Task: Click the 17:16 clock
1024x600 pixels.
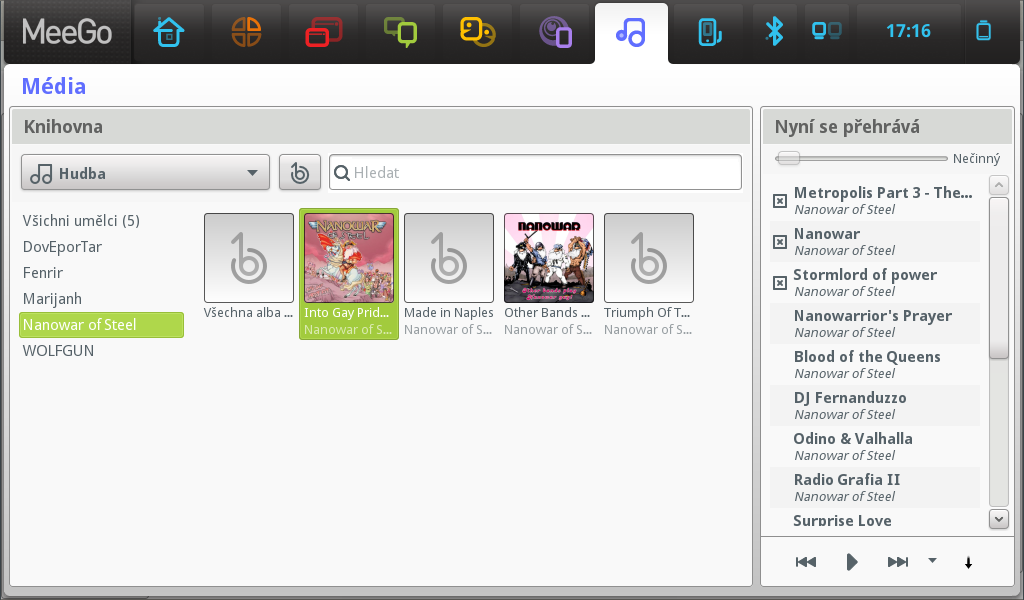Action: pos(908,31)
